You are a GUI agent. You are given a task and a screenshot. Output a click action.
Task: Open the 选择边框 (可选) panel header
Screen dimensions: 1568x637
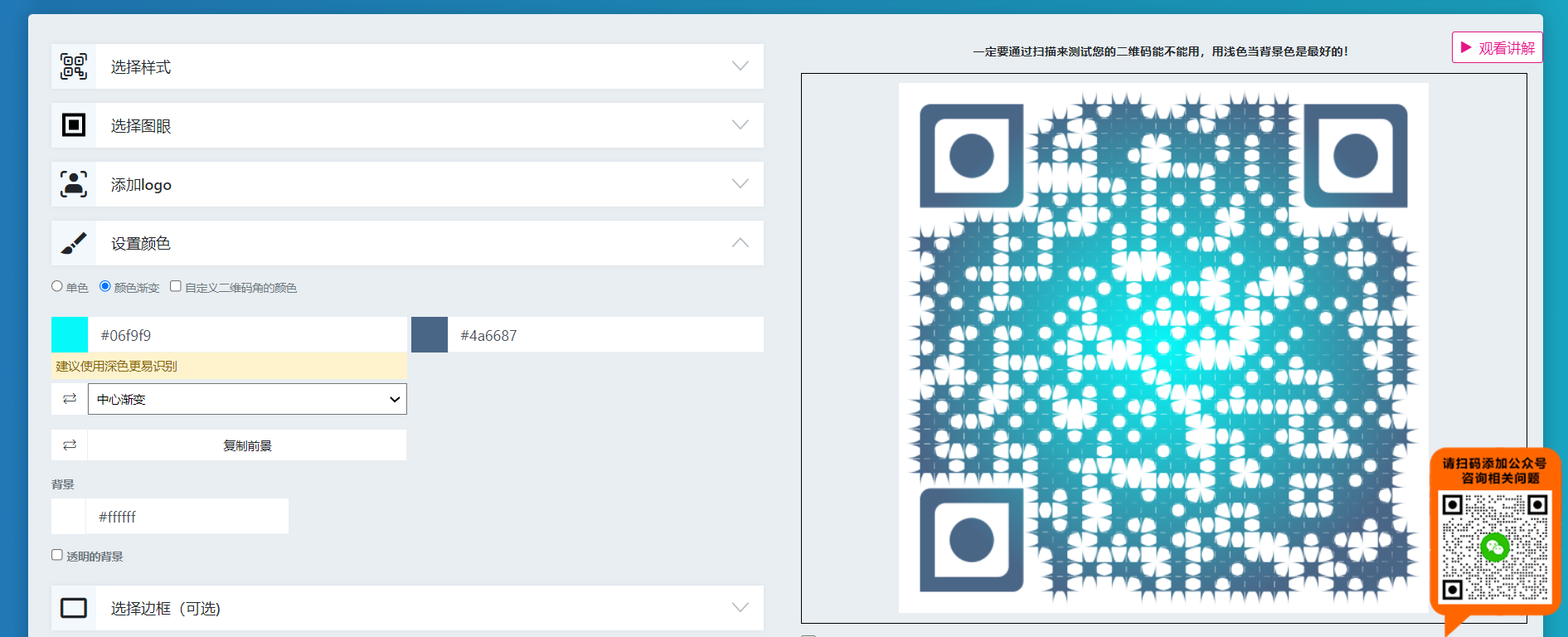coord(407,608)
